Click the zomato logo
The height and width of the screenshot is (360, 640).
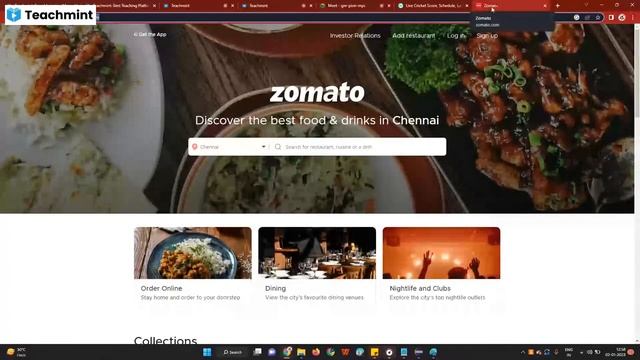[x=317, y=93]
